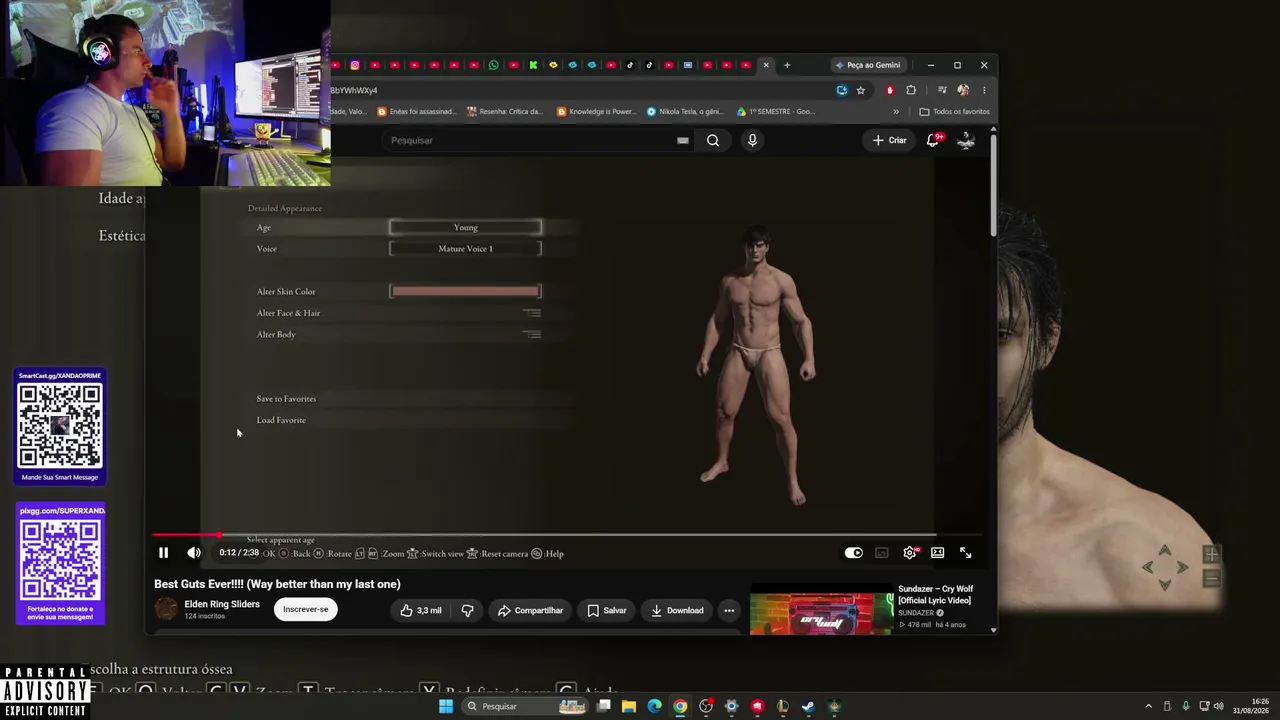1280x720 pixels.
Task: Open the 'Resenha: Crítica da...' bookmark
Action: (505, 112)
